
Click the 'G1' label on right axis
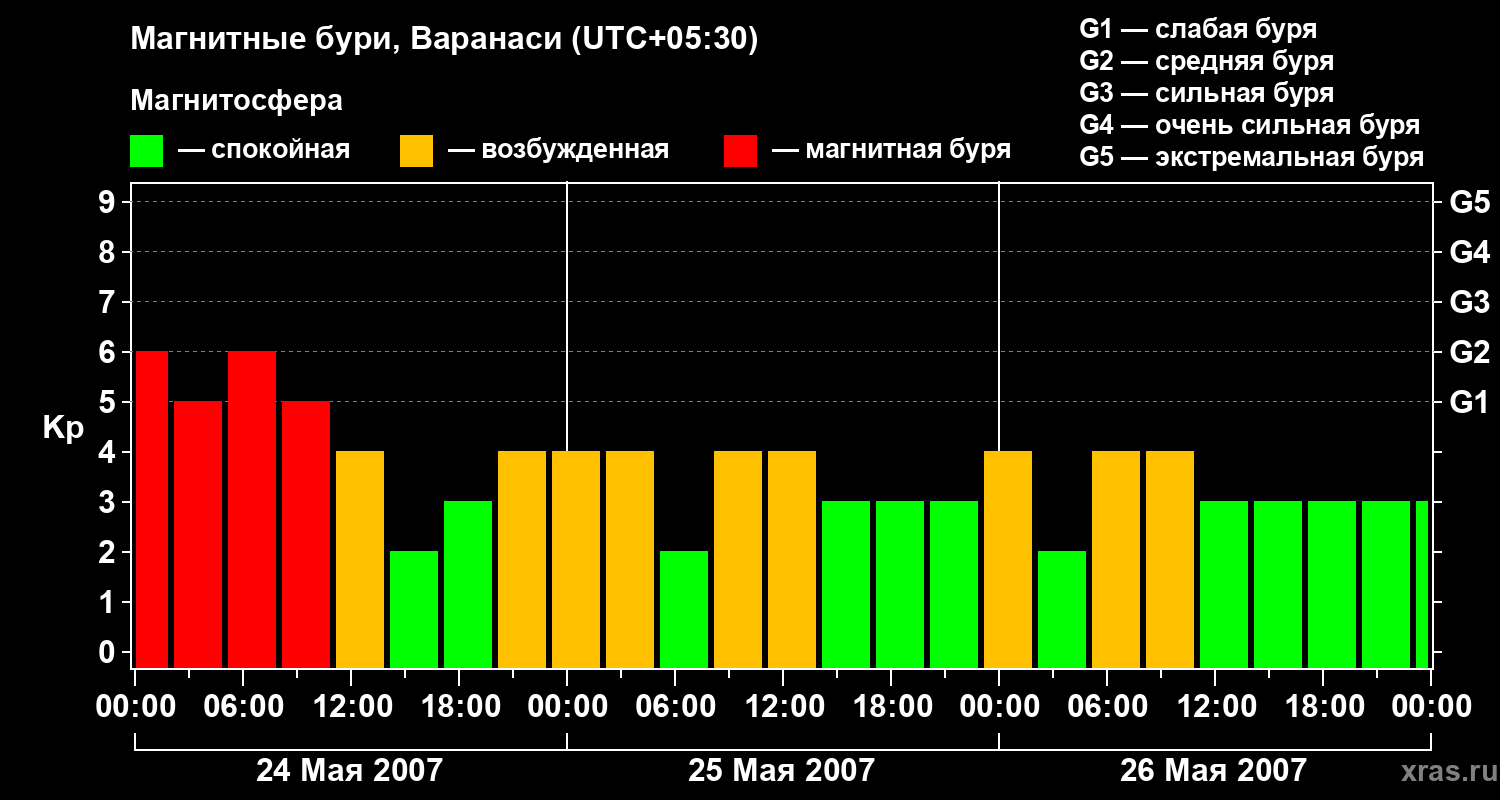(x=1470, y=402)
